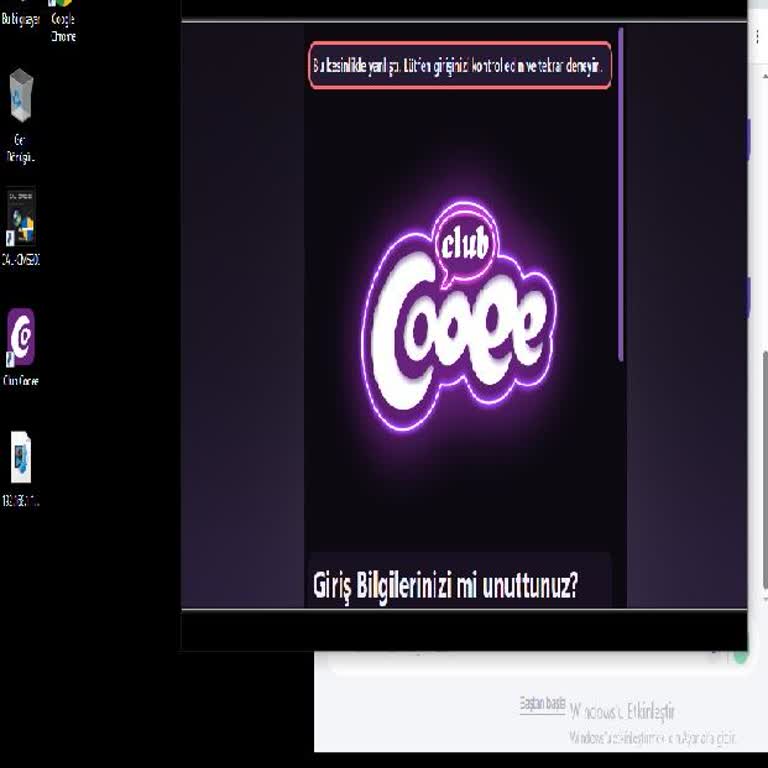Viewport: 768px width, 768px height.
Task: Click the gray vertical scrollbar of the background window
Action: (x=765, y=470)
